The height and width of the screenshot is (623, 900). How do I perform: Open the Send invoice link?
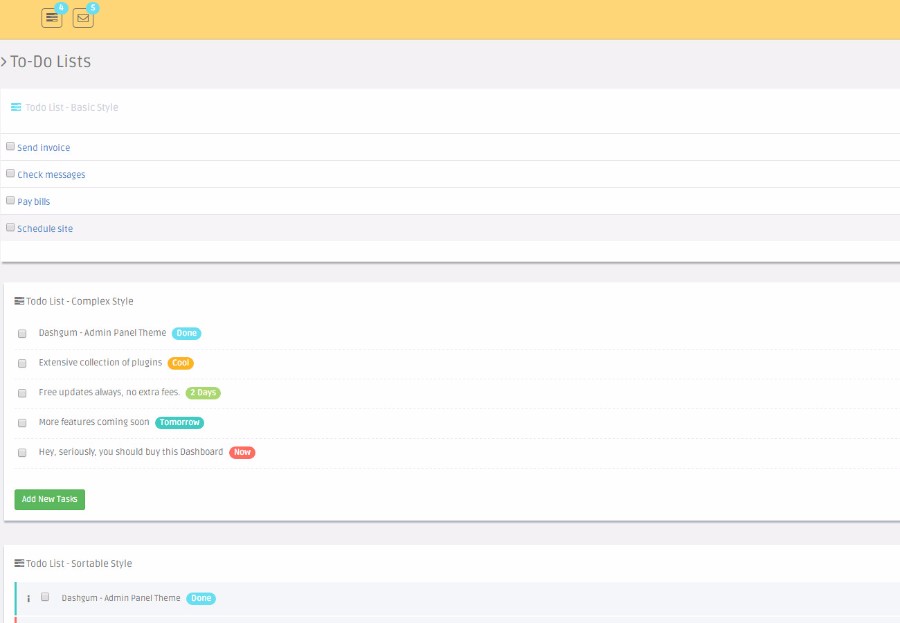44,148
